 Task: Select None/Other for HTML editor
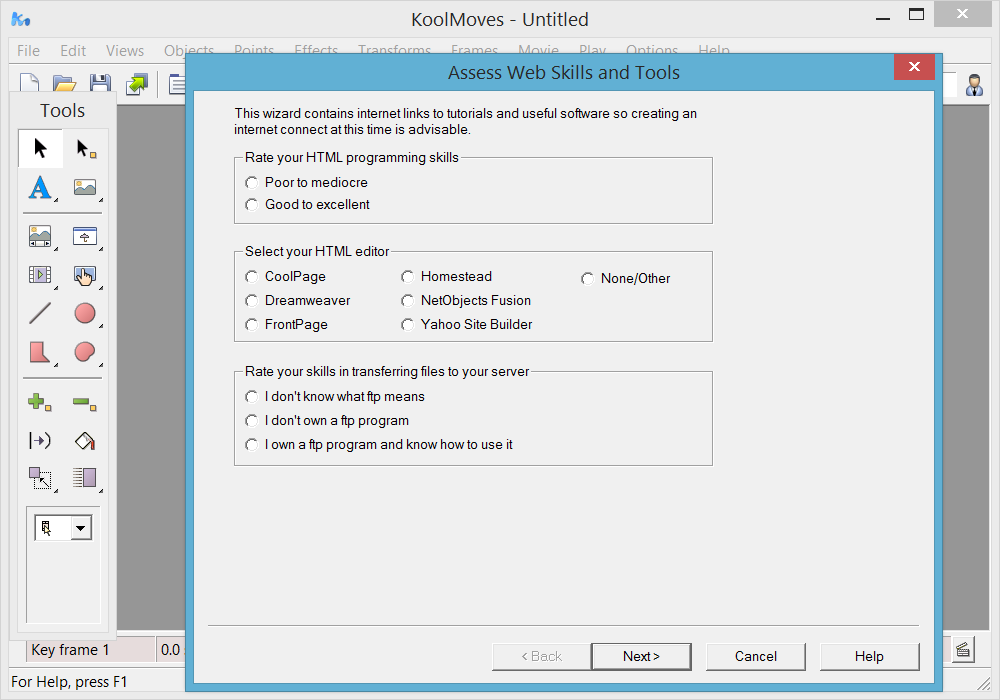click(626, 279)
